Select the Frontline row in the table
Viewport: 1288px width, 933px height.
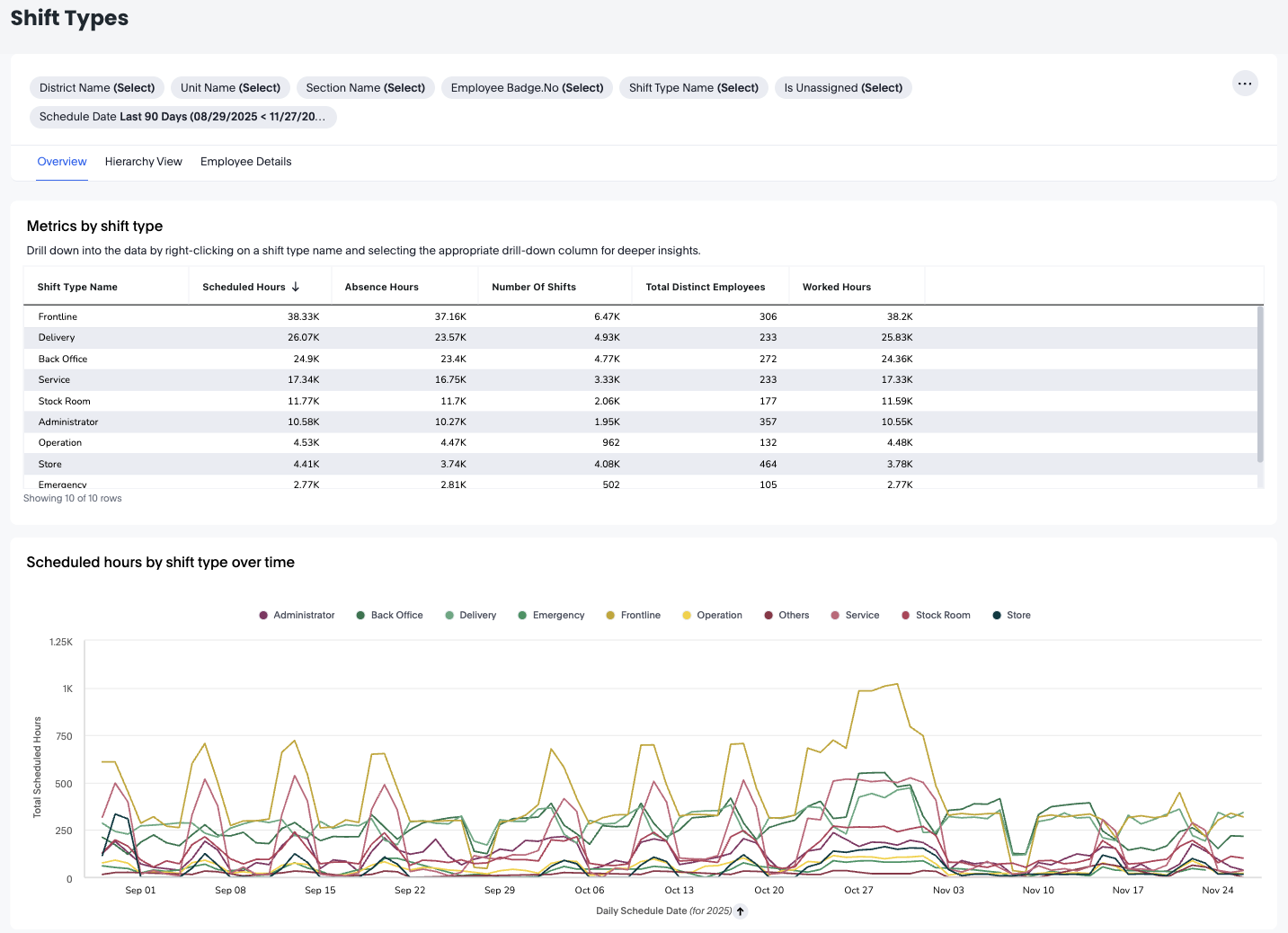[x=58, y=316]
